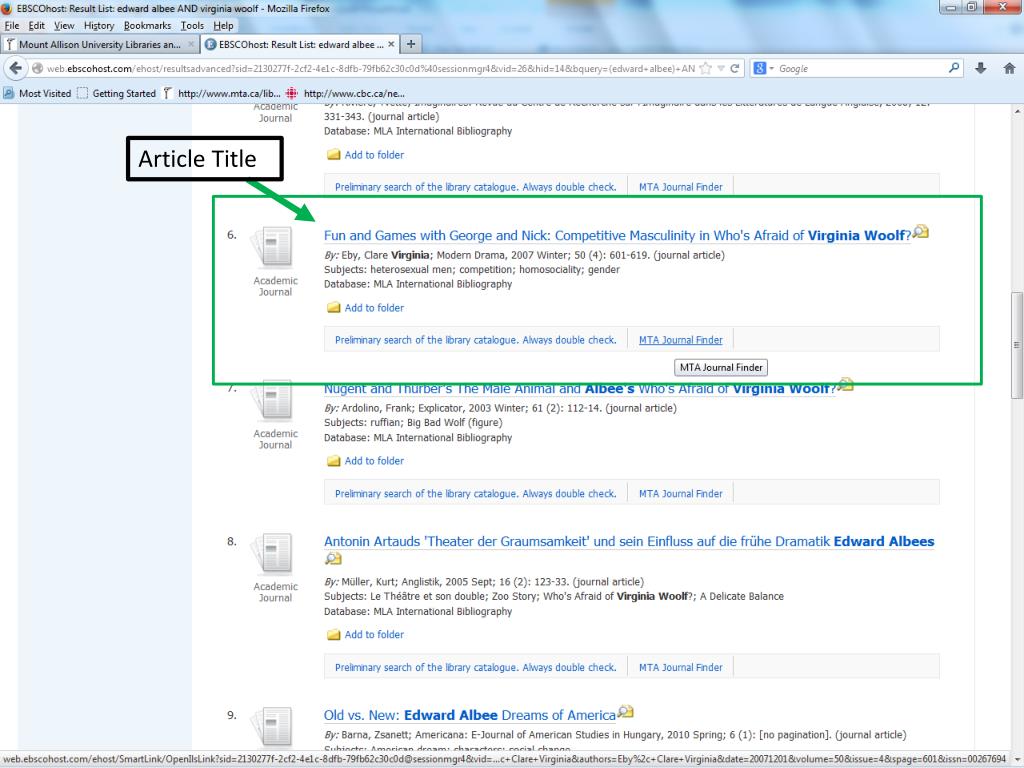
Task: Open the View menu
Action: pyautogui.click(x=64, y=25)
